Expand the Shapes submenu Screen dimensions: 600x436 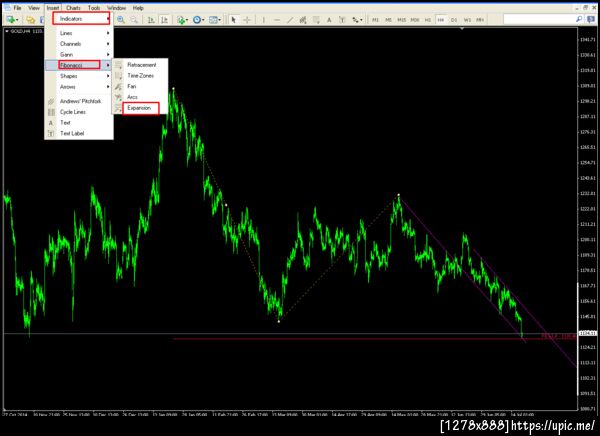pyautogui.click(x=79, y=76)
